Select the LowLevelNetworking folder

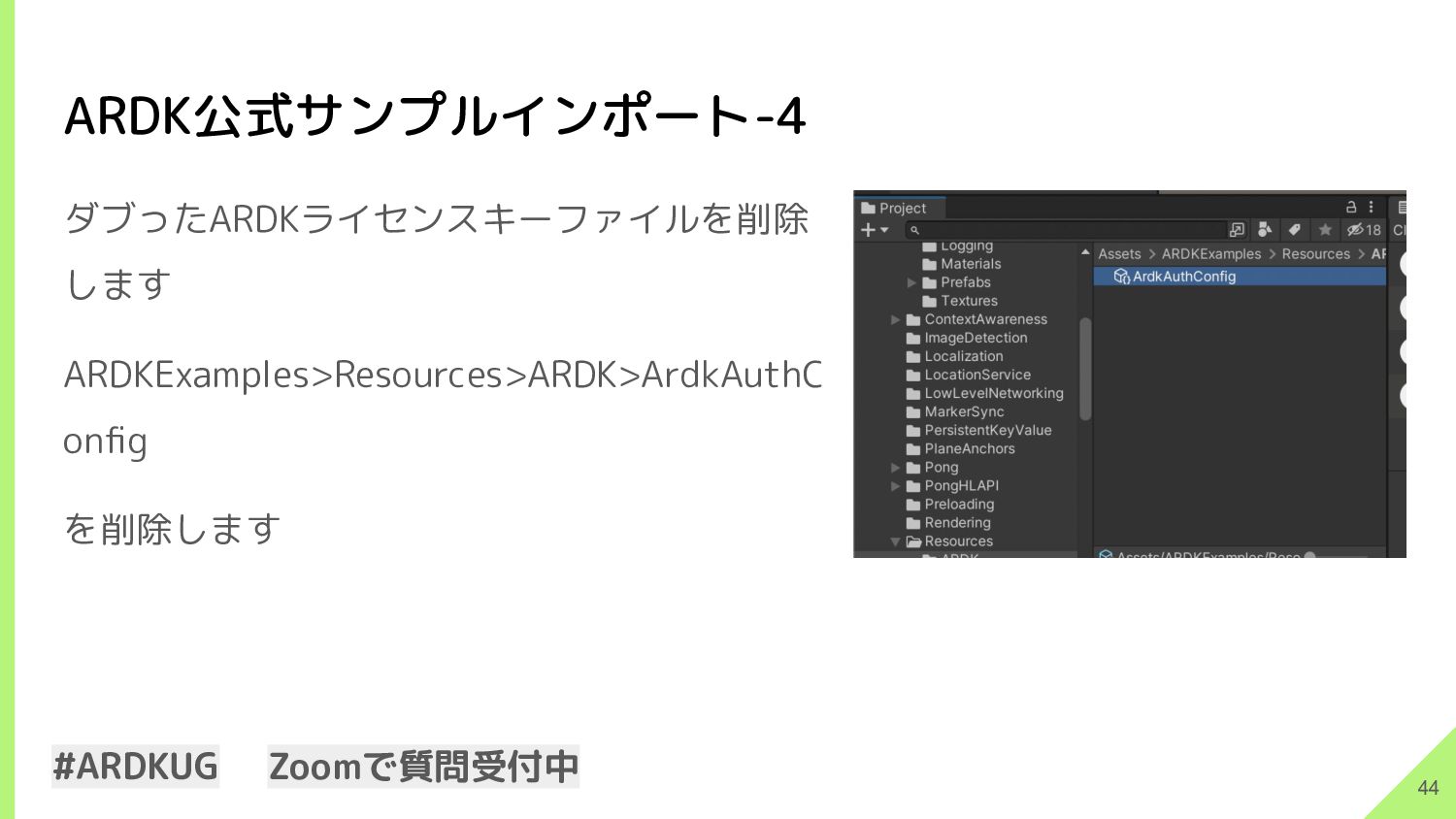[984, 393]
